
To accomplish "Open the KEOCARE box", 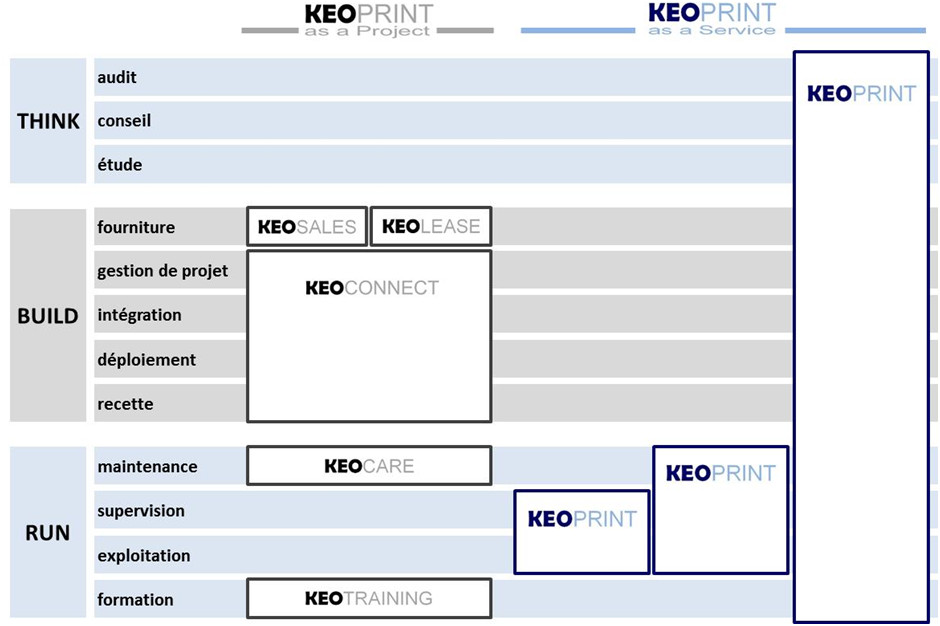I will coord(369,465).
